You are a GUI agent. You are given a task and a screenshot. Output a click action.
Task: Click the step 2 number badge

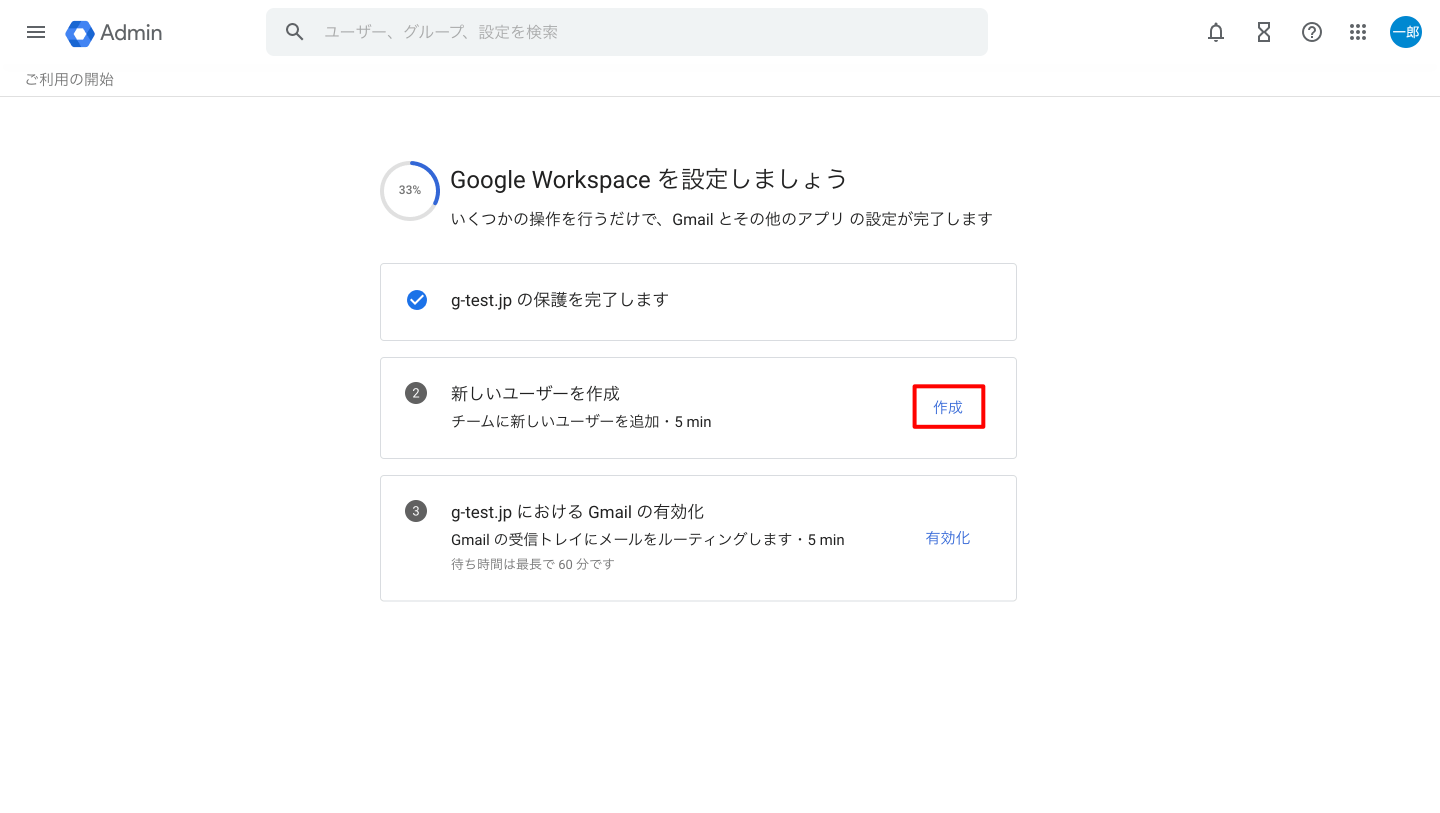point(416,393)
